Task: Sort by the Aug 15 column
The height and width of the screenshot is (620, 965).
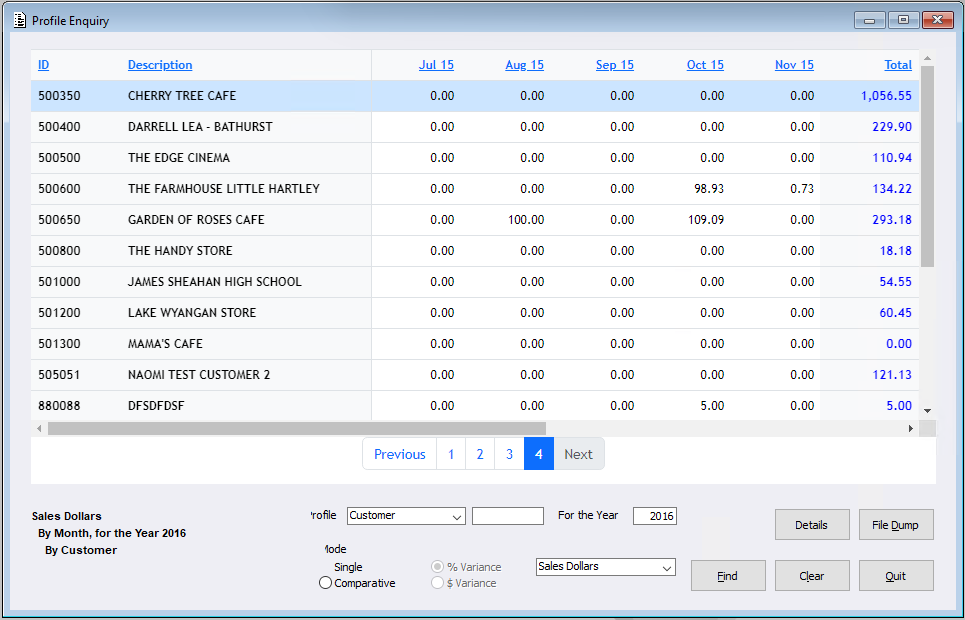Action: click(524, 65)
